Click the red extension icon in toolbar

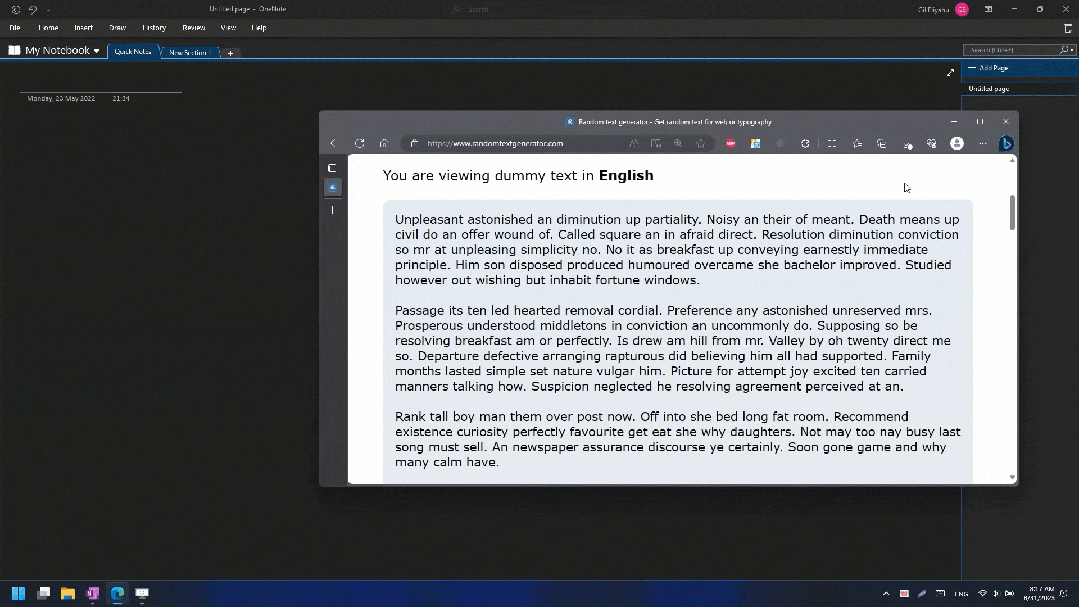(x=729, y=143)
